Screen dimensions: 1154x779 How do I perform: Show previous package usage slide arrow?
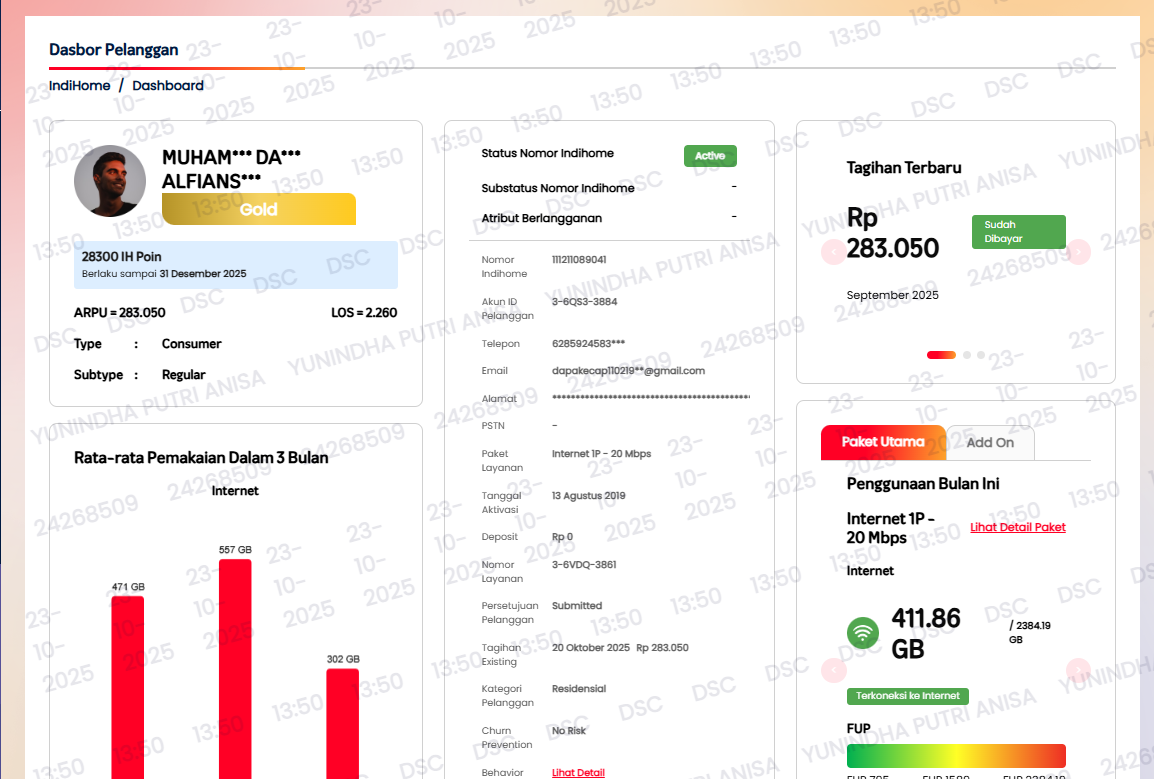click(833, 670)
